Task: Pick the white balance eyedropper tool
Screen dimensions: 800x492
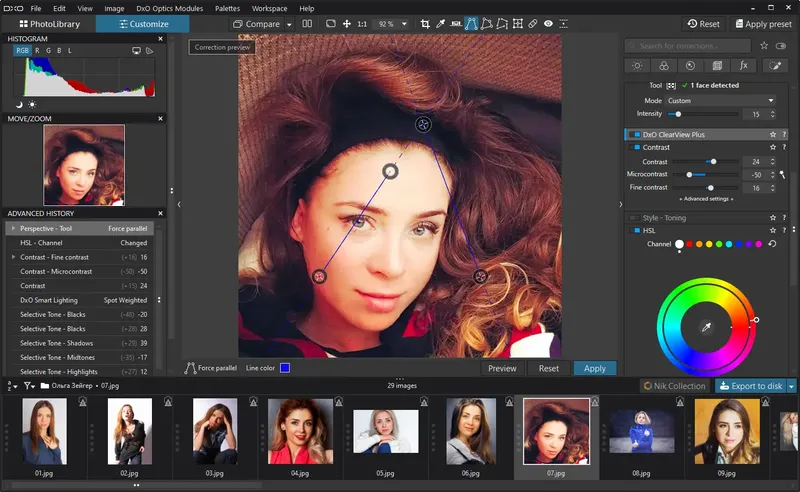Action: point(440,24)
